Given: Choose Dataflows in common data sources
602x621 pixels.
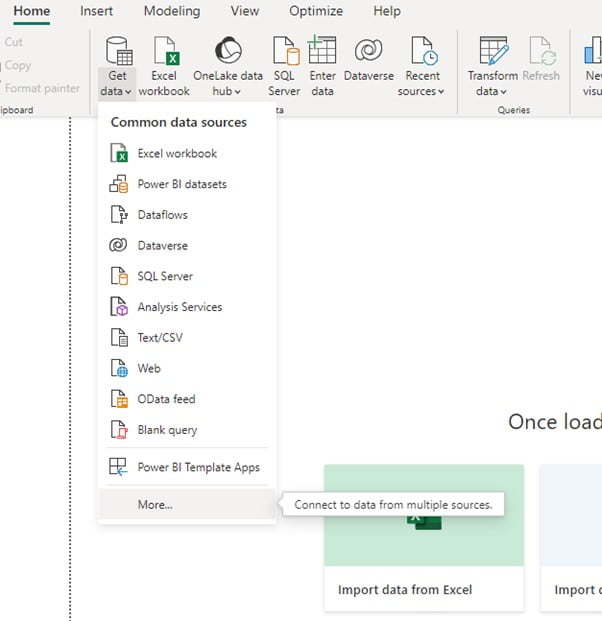Looking at the screenshot, I should point(162,215).
